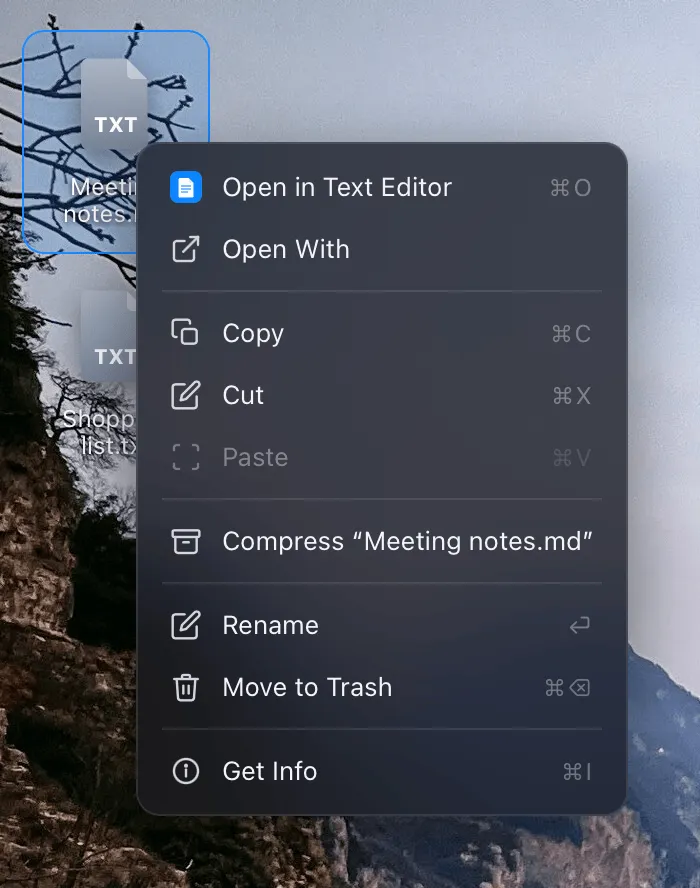
Task: Choose Open in Text Editor
Action: click(382, 187)
